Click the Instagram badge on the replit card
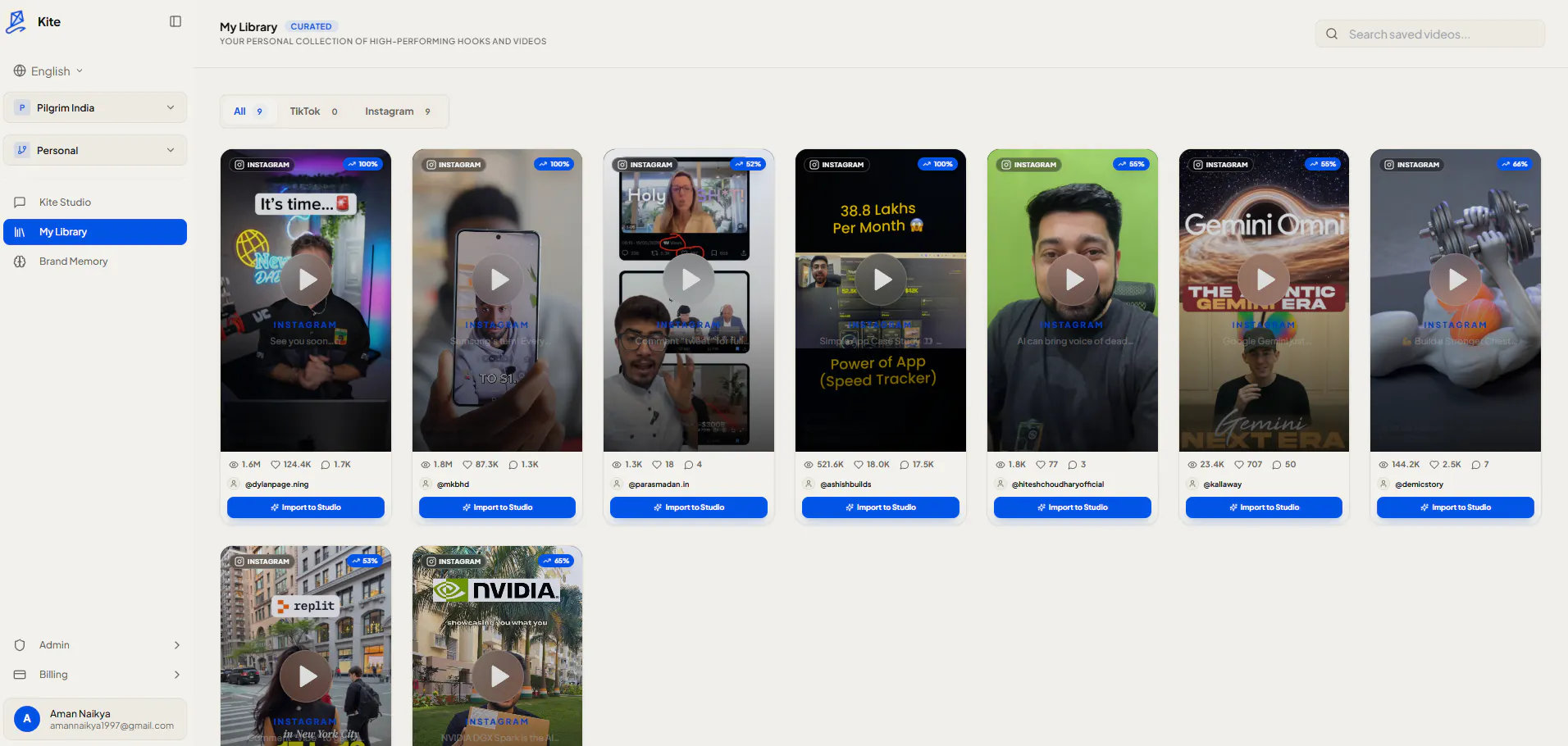1568x746 pixels. tap(262, 562)
